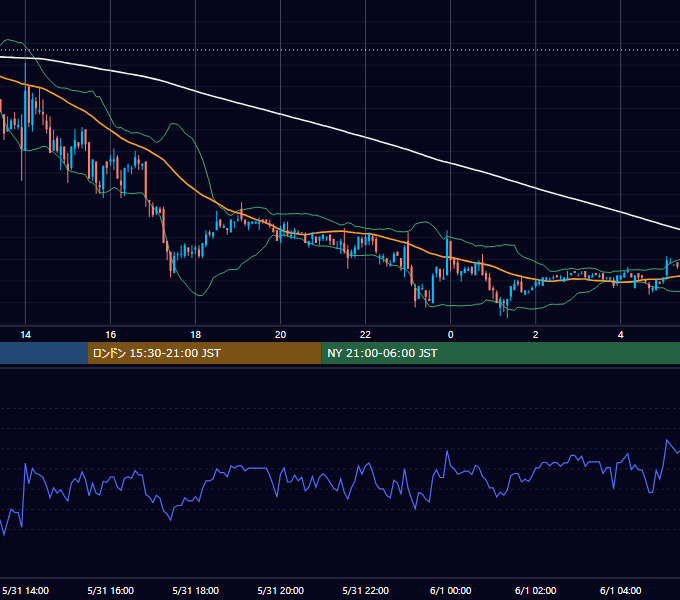Click the 6/1 02:00 date label
Image resolution: width=680 pixels, height=600 pixels.
click(536, 590)
